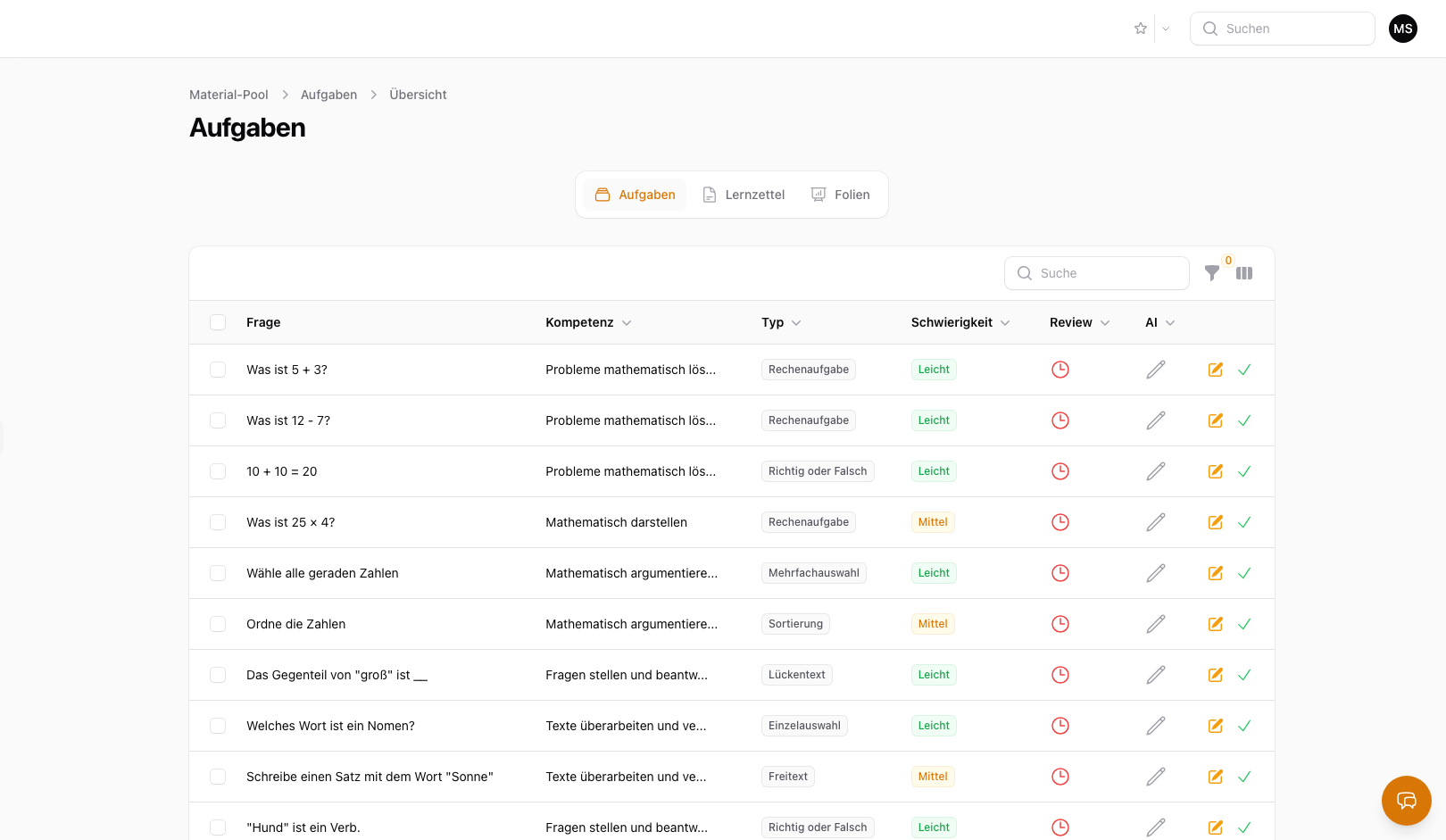The image size is (1446, 840).
Task: Approve 'Was ist 12 - 7?' with checkmark
Action: (1244, 420)
